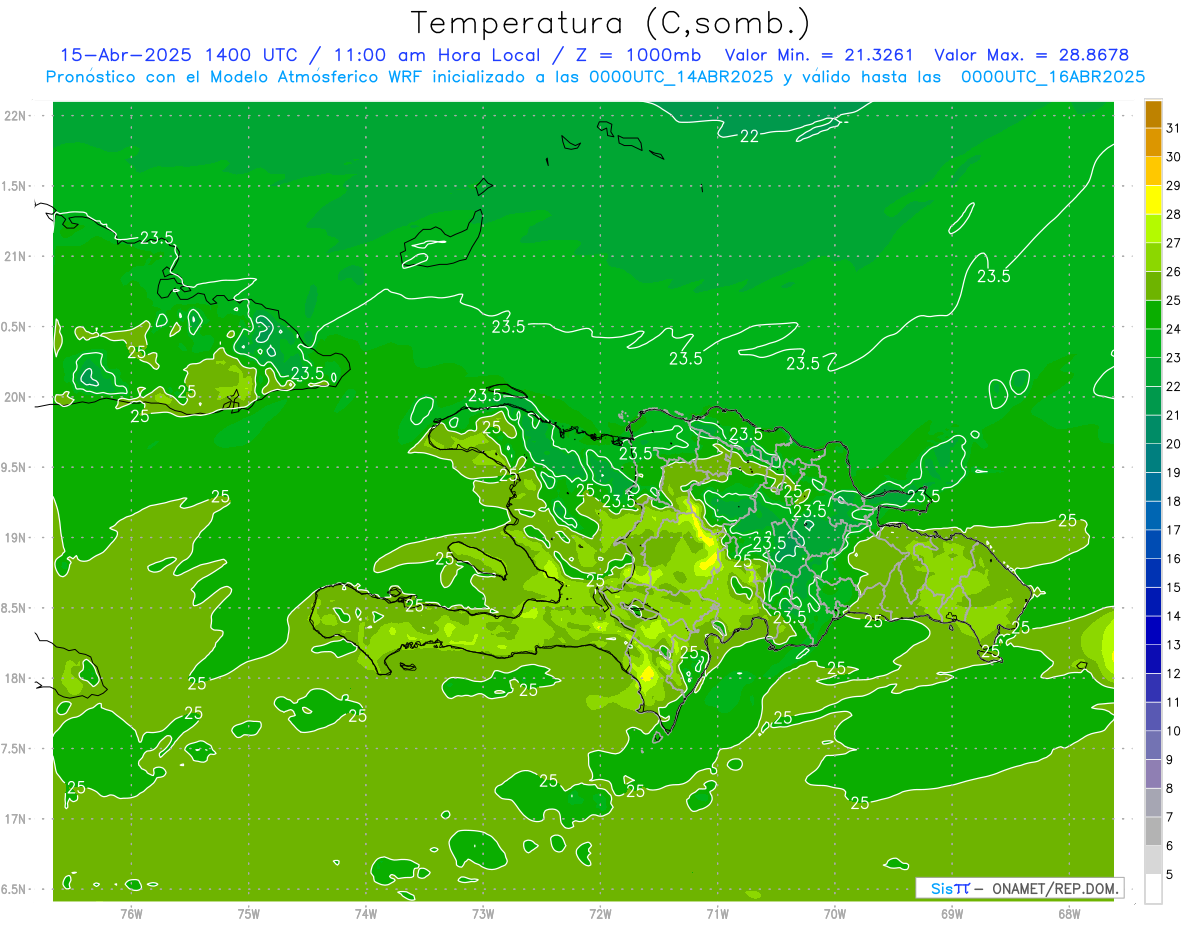Click the "73W" longitude axis label
Viewport: 1200px width, 927px height.
pos(483,912)
